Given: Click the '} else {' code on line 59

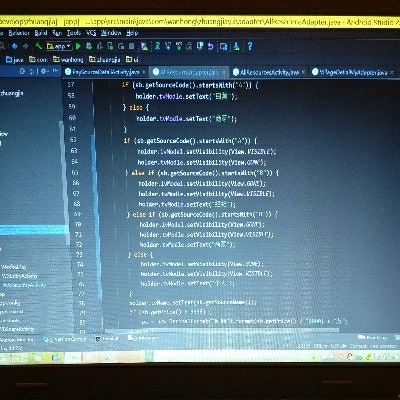Looking at the screenshot, I should click(x=136, y=107).
